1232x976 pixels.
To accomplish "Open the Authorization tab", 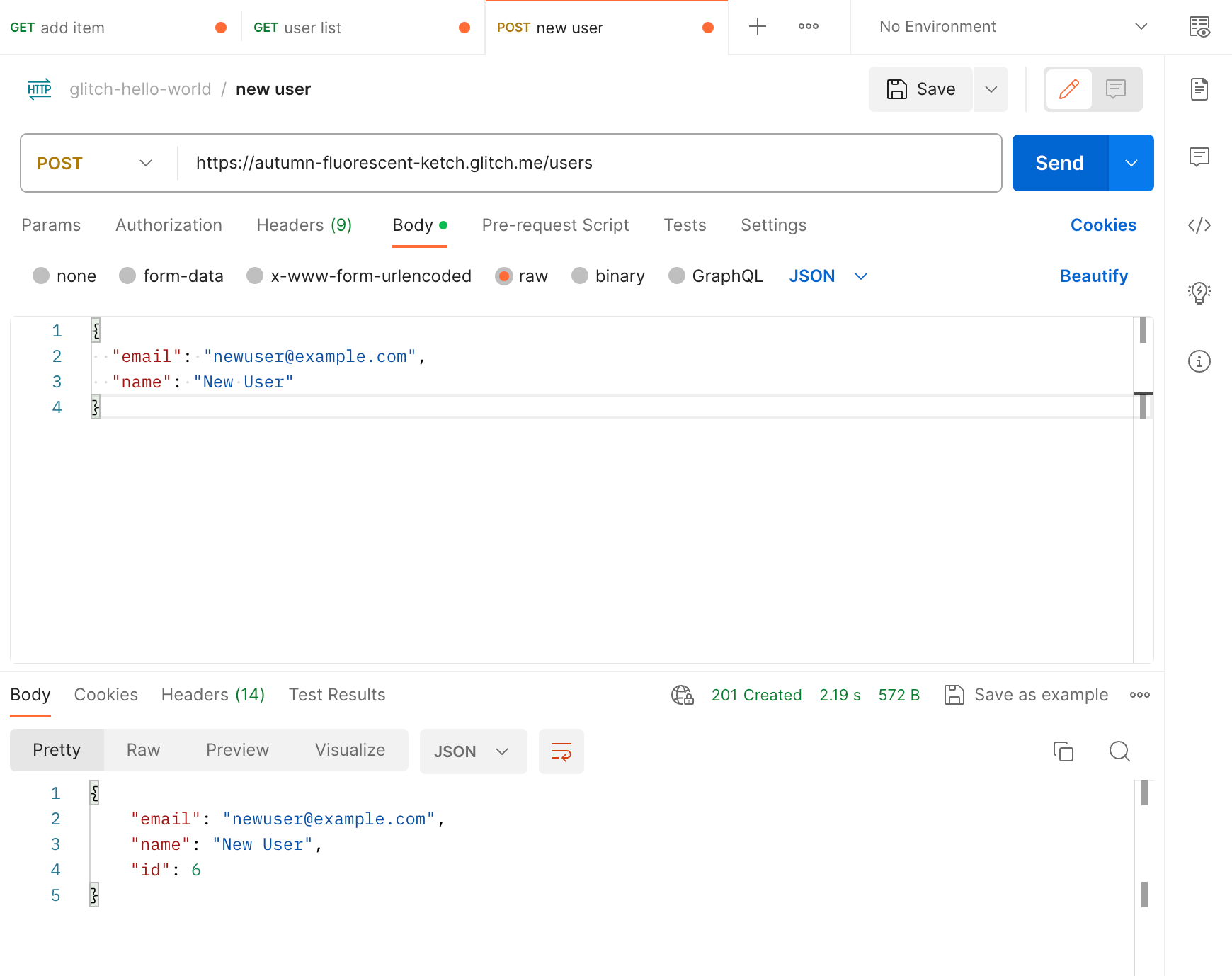I will pos(169,225).
